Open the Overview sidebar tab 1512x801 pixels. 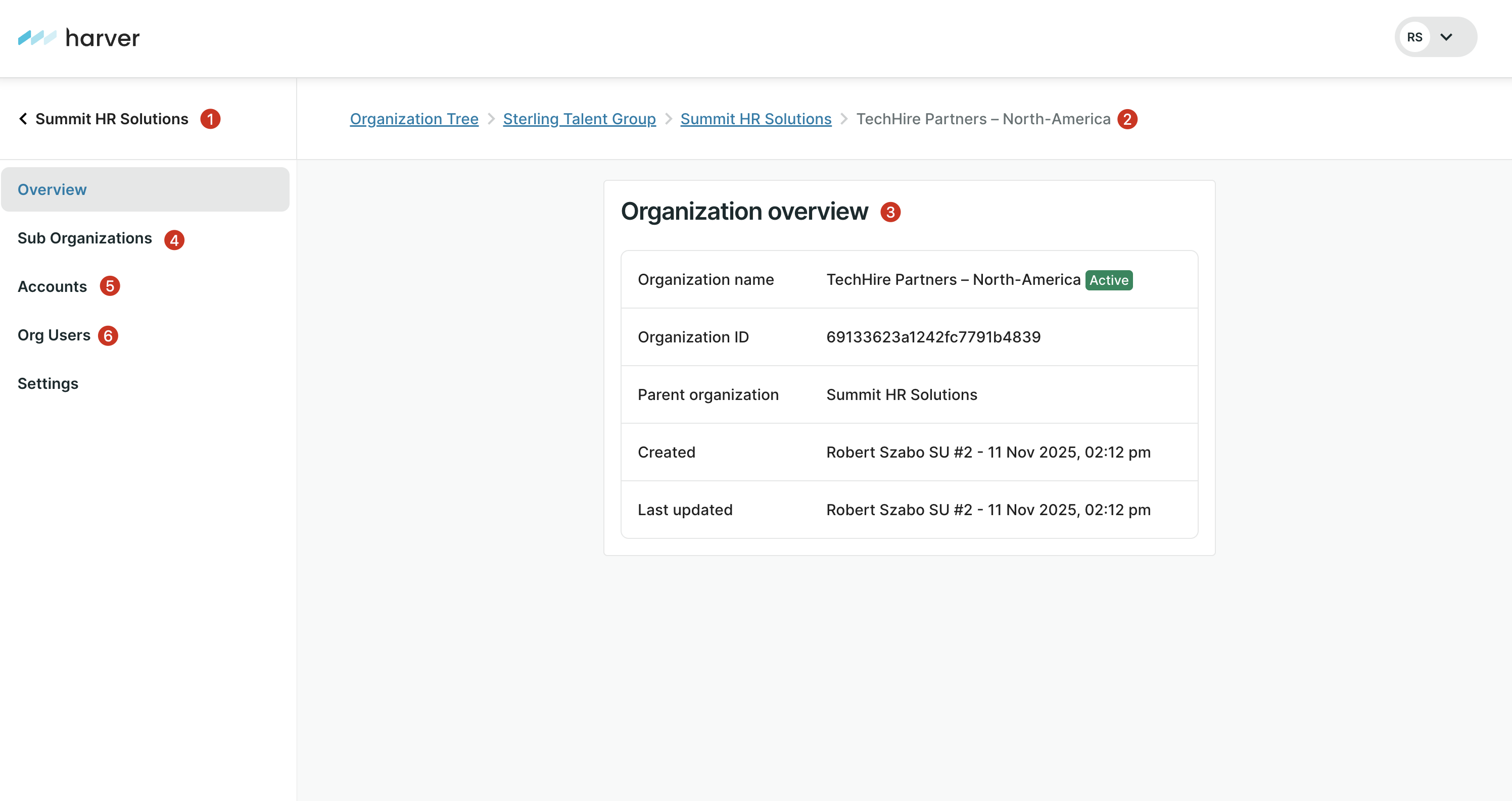coord(52,189)
